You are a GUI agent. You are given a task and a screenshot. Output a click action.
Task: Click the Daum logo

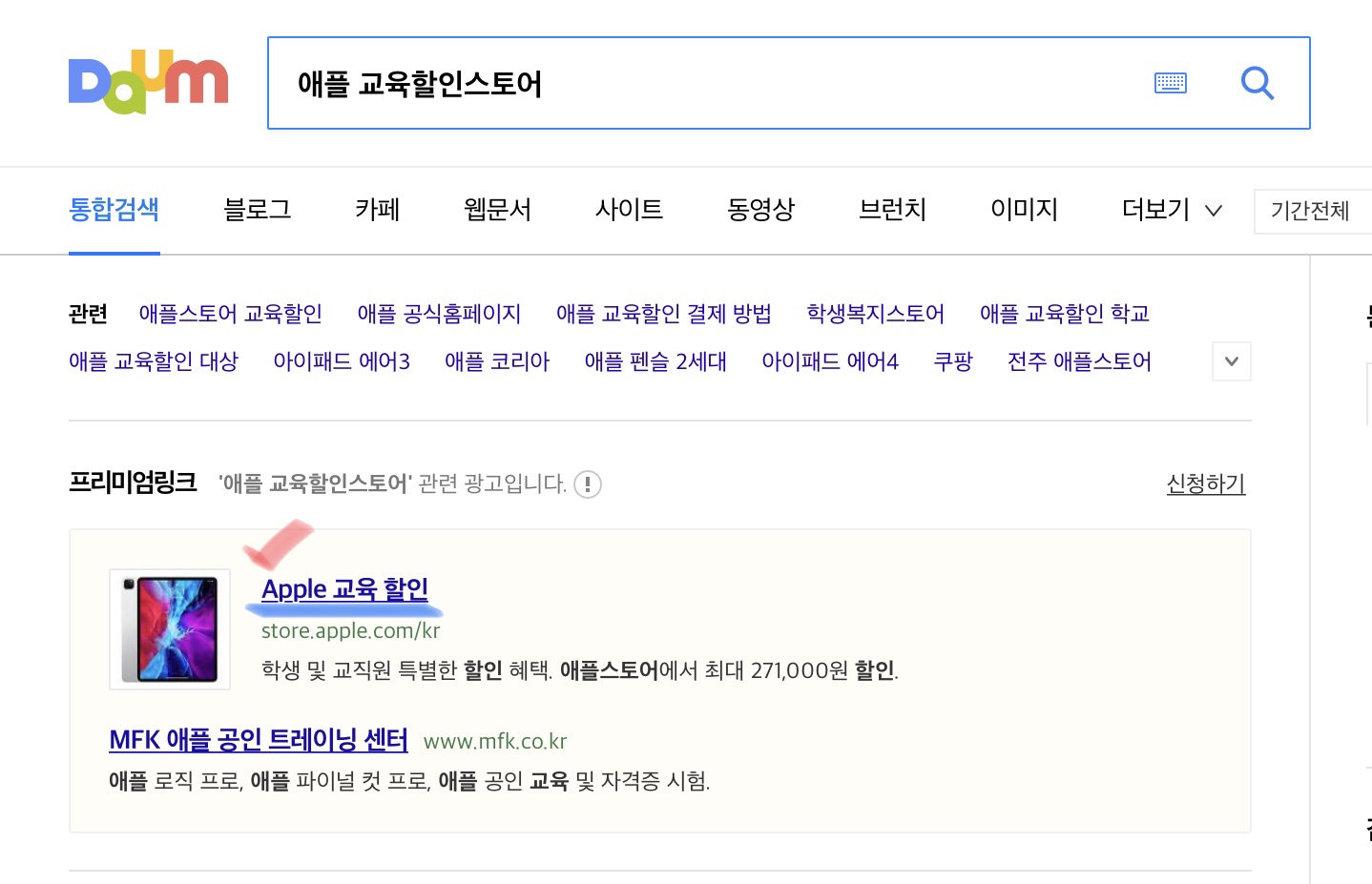[148, 82]
